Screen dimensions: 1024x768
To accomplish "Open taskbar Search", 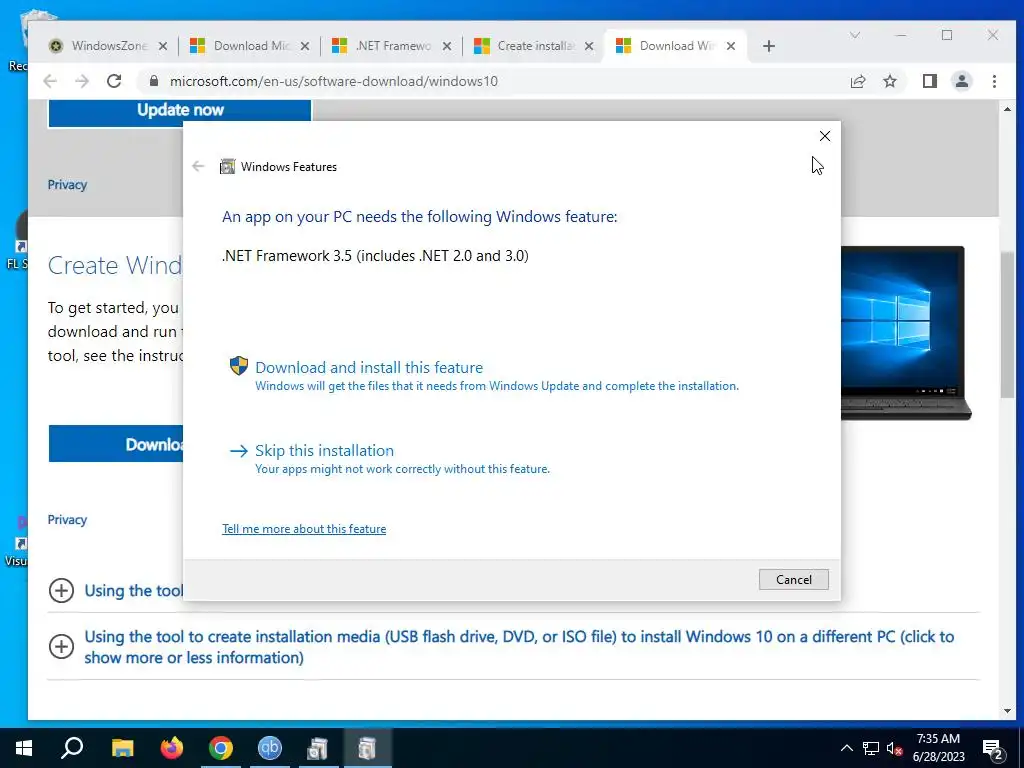I will [72, 748].
